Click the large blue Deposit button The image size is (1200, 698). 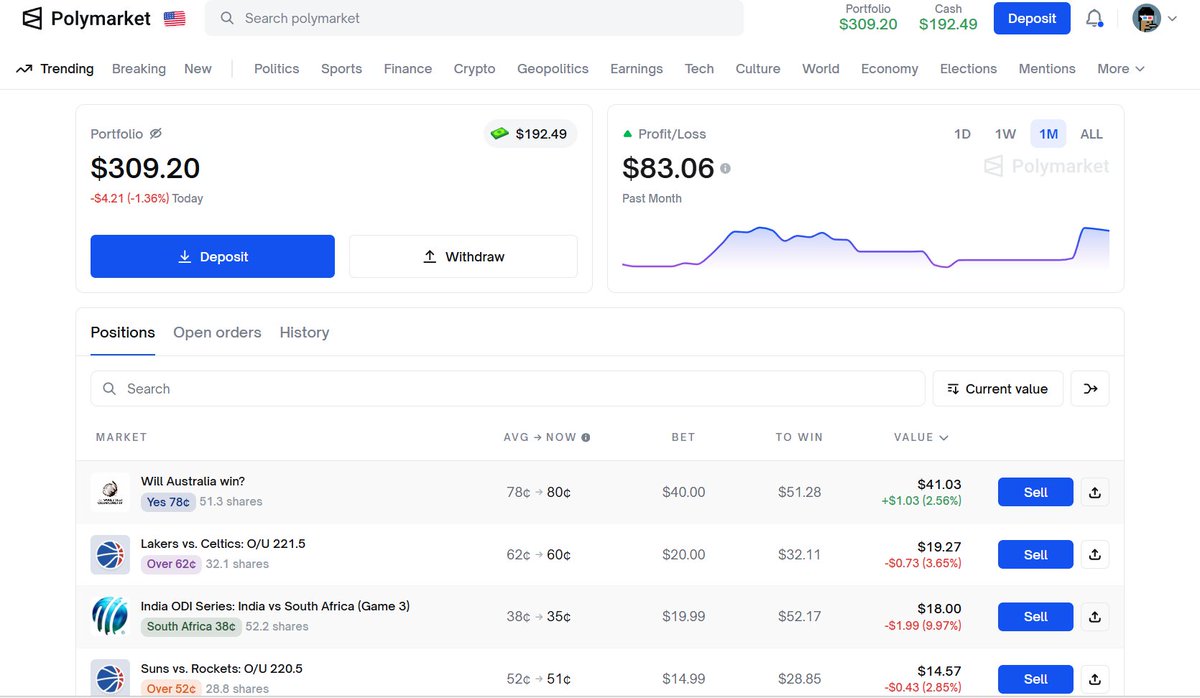pyautogui.click(x=213, y=256)
